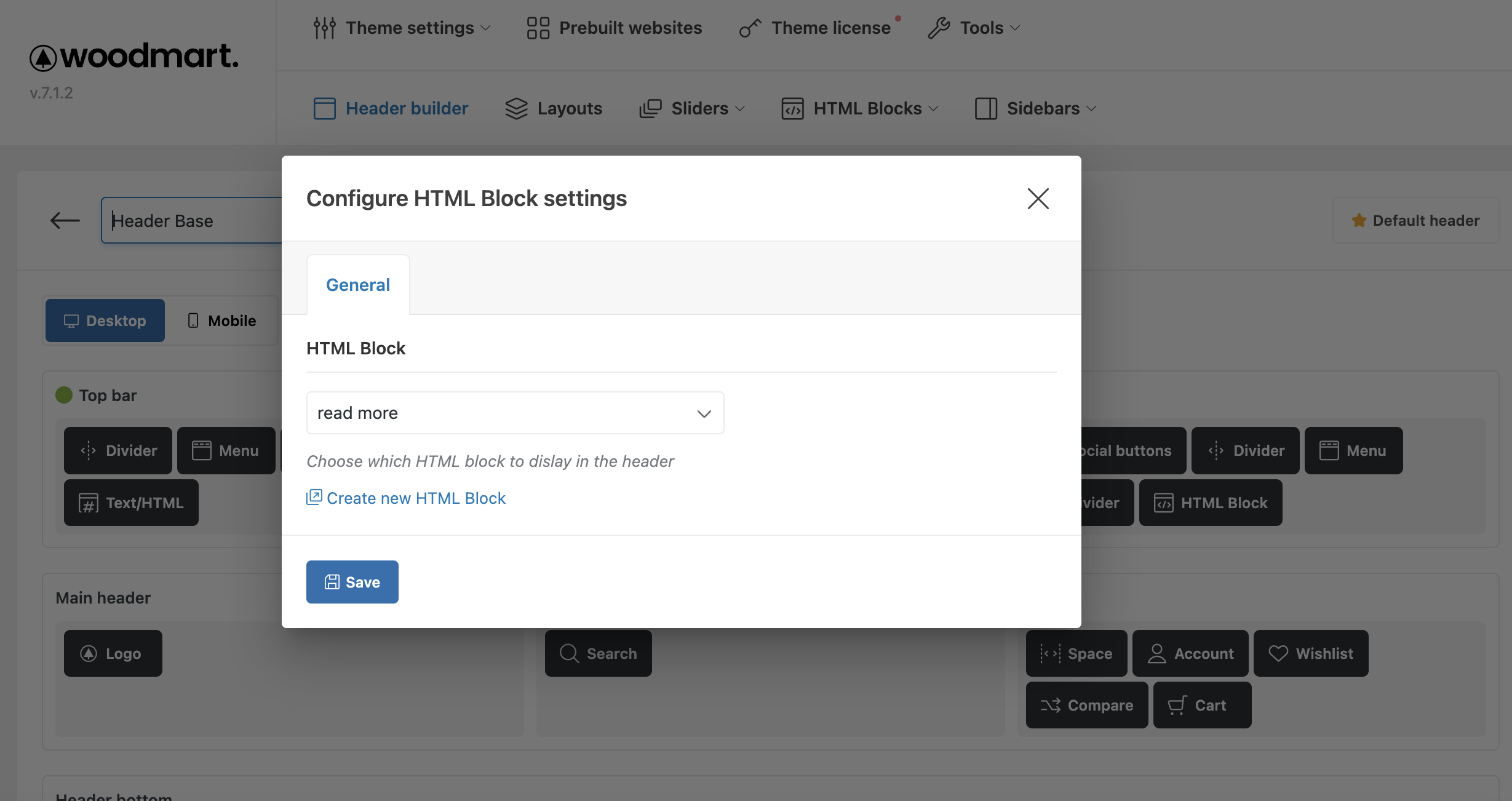Expand the Tools menu chevron
1512x801 pixels.
(1015, 28)
